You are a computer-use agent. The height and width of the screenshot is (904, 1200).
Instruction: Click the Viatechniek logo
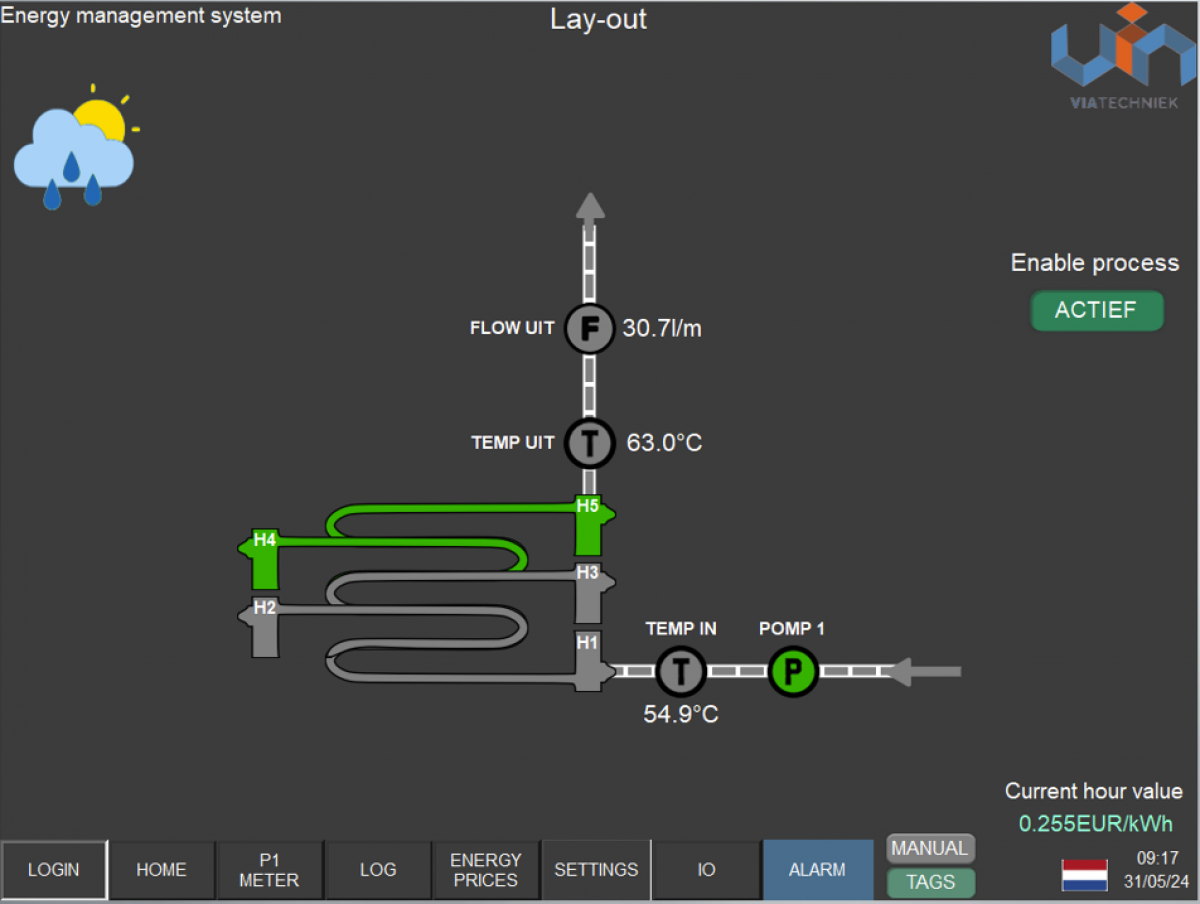[x=1123, y=56]
